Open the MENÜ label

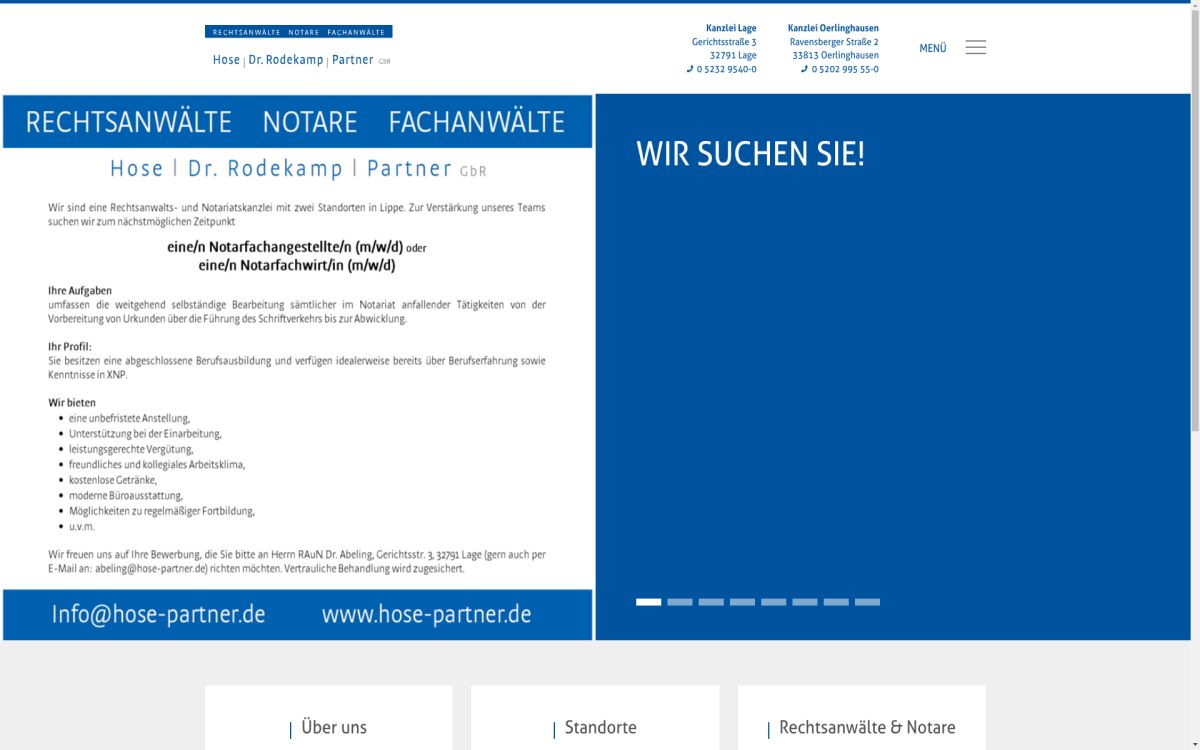point(932,46)
